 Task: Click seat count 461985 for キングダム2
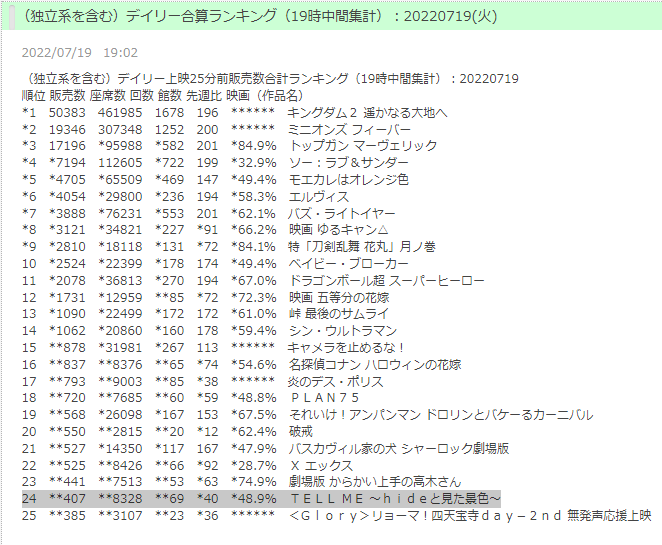pyautogui.click(x=120, y=113)
